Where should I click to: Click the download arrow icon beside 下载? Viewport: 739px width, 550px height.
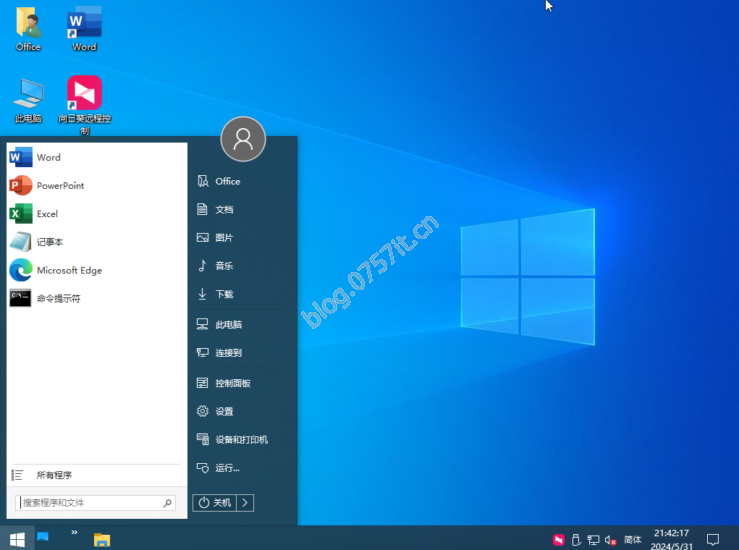(x=202, y=294)
